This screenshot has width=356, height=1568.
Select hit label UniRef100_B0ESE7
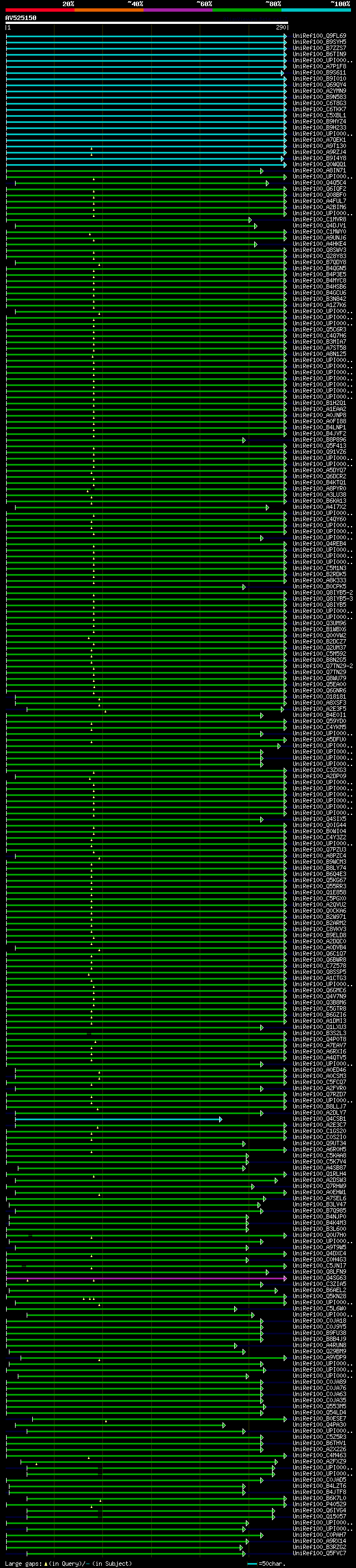[319, 1418]
